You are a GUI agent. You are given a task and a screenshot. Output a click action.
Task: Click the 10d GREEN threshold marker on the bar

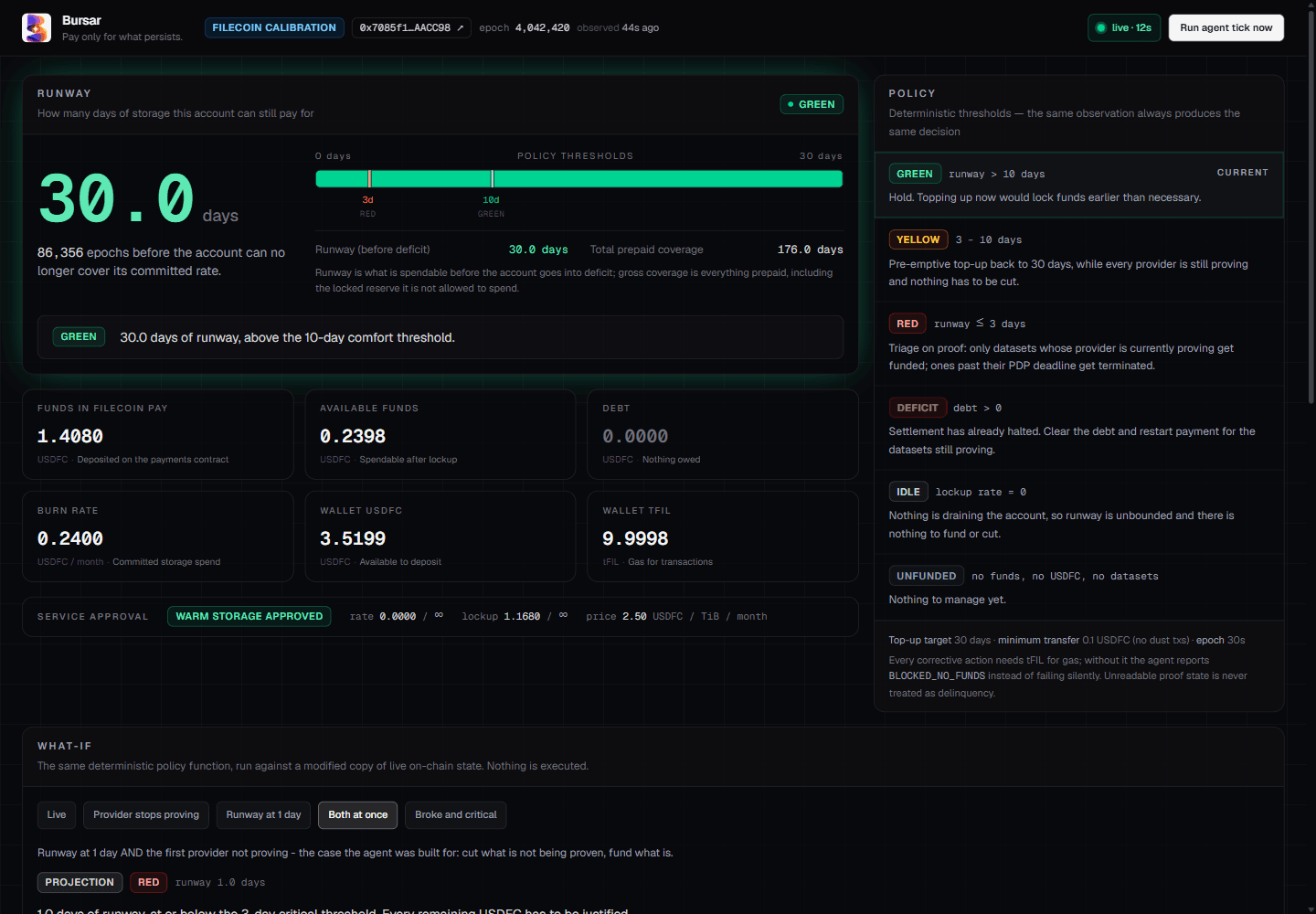pos(492,178)
